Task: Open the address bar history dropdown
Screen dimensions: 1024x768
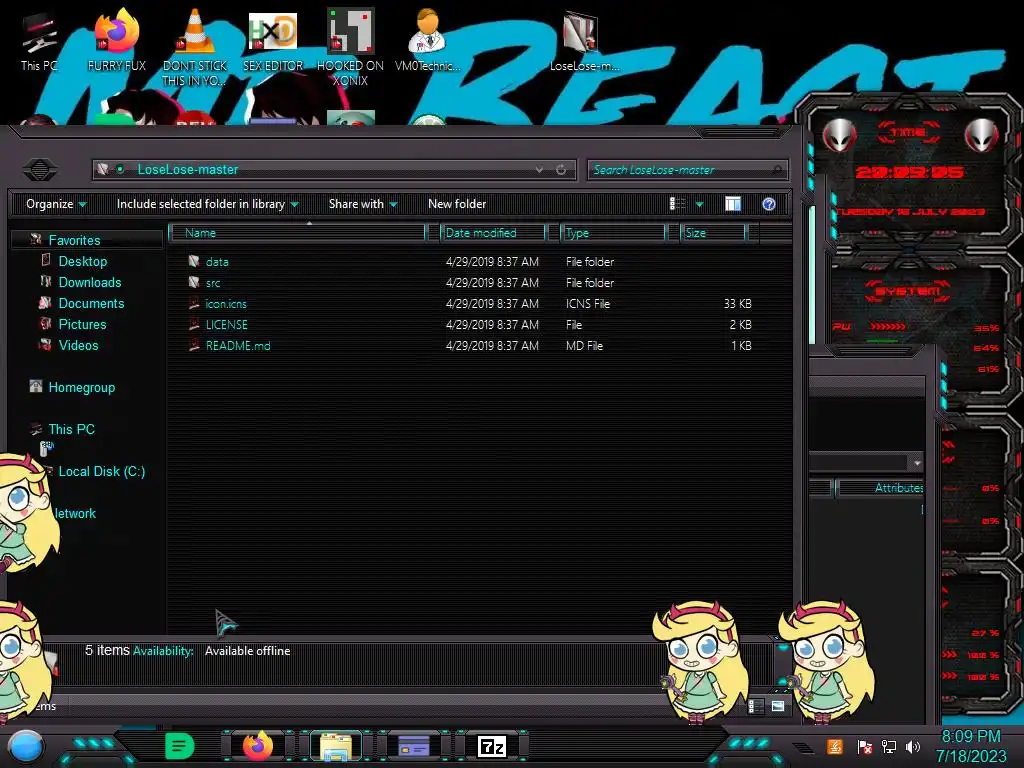Action: (539, 170)
